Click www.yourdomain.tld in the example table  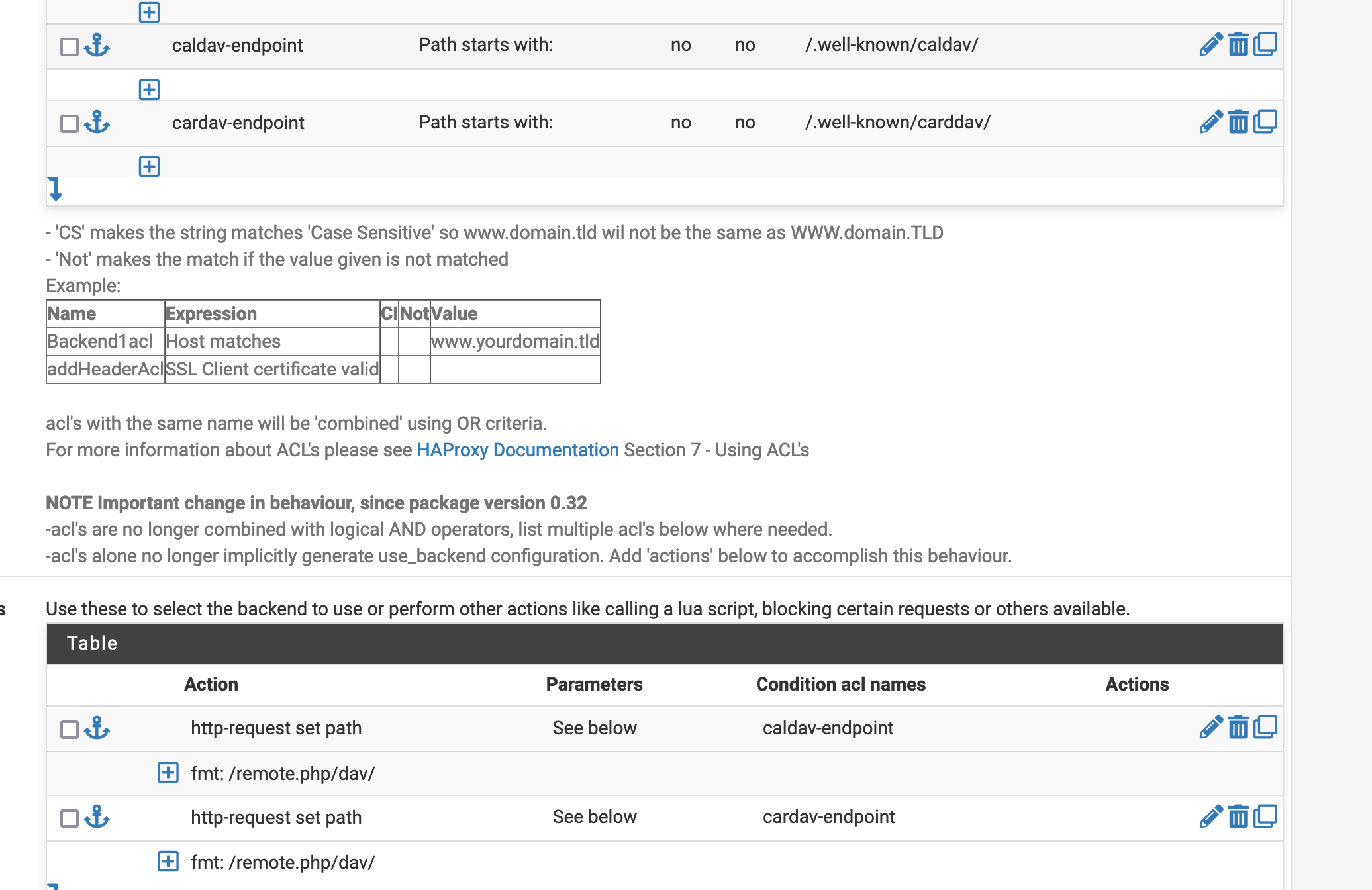tap(515, 341)
